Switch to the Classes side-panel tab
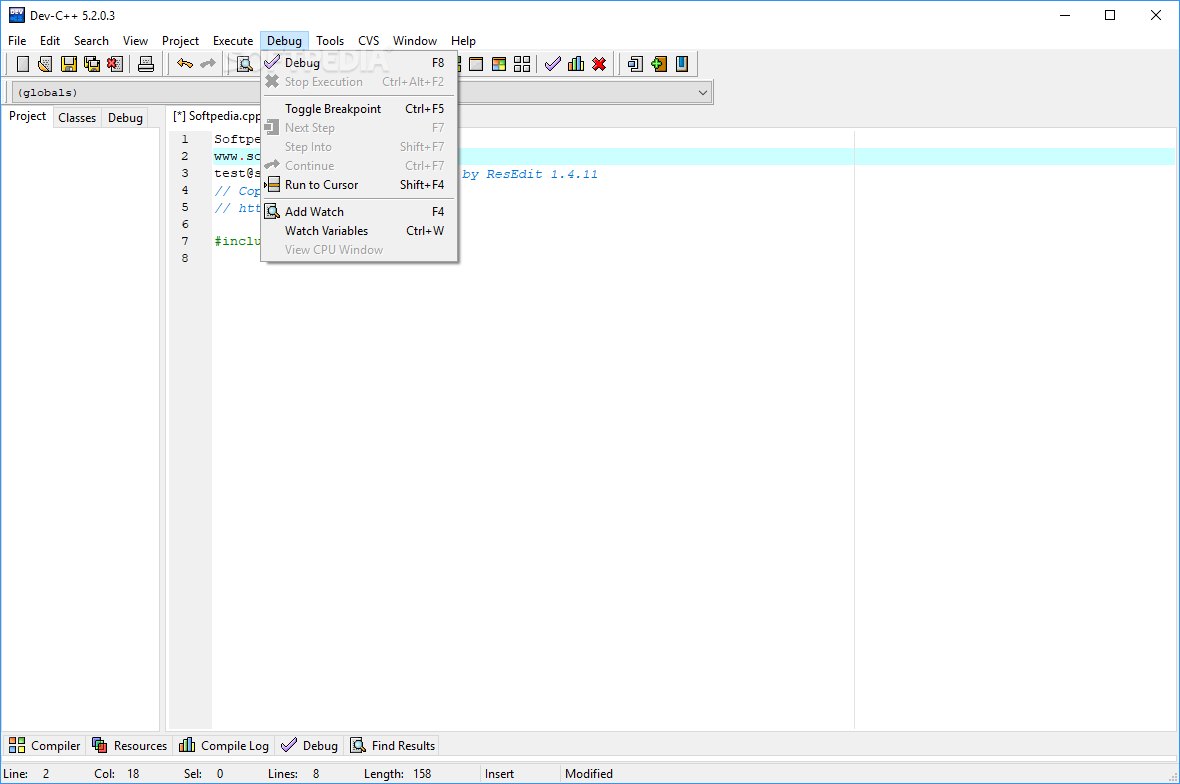This screenshot has height=784, width=1180. click(77, 118)
